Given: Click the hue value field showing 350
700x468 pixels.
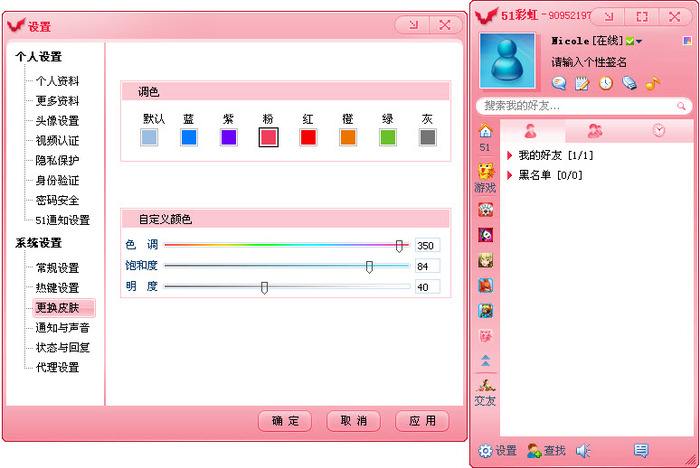Looking at the screenshot, I should coord(428,245).
